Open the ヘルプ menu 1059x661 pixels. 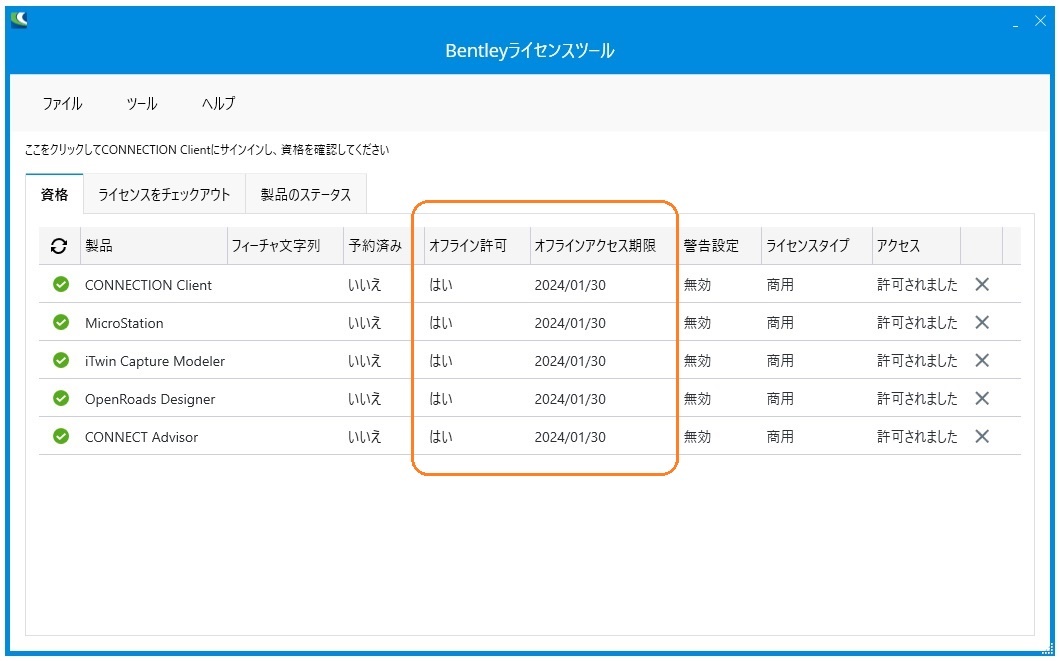218,103
